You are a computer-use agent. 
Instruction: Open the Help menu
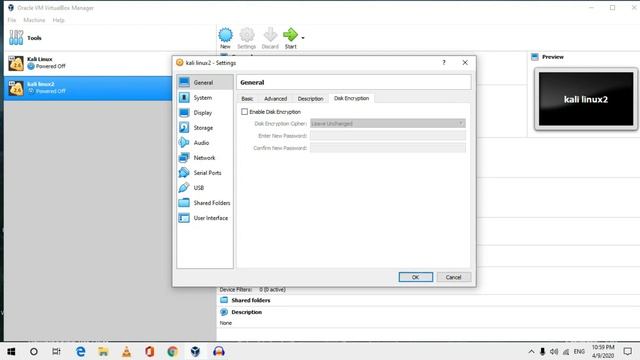58,20
